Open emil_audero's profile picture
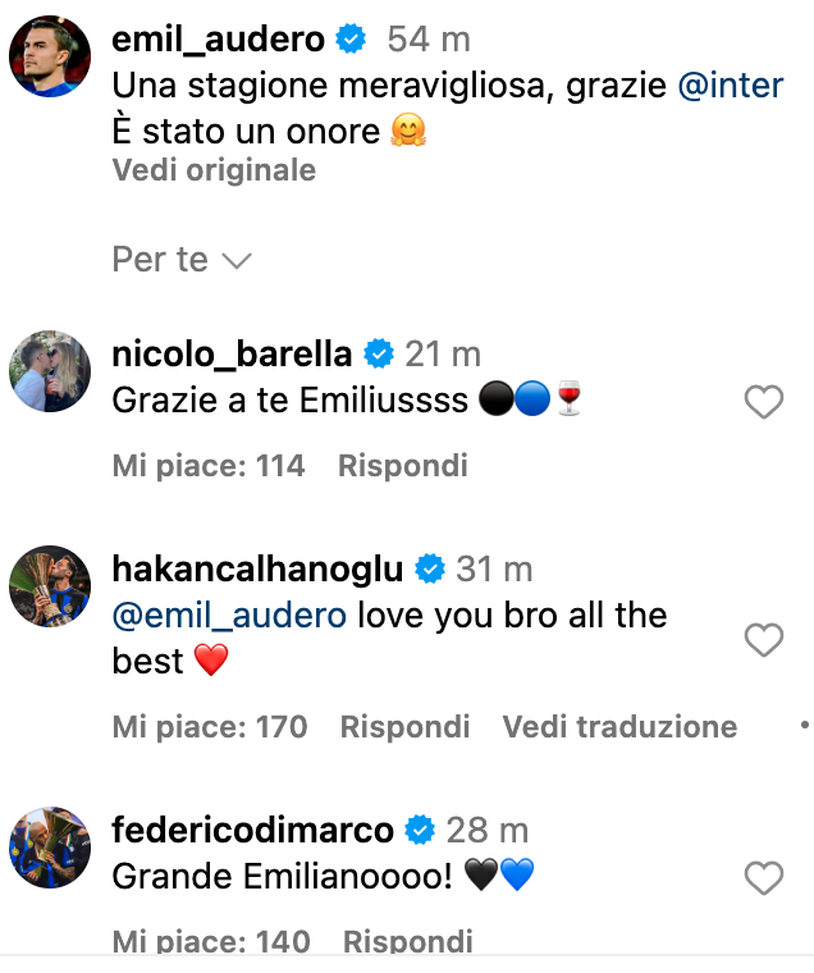Viewport: 814px width, 973px height. [50, 56]
